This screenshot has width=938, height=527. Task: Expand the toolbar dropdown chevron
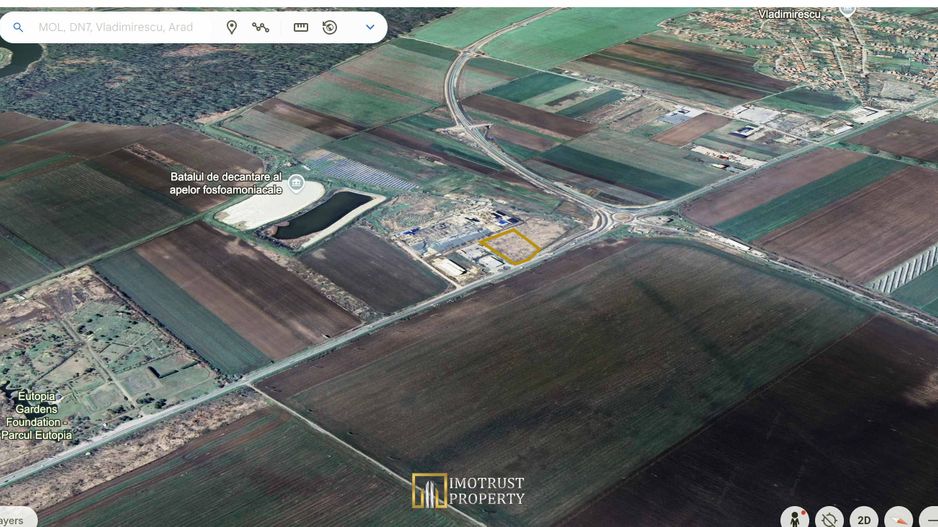[370, 28]
